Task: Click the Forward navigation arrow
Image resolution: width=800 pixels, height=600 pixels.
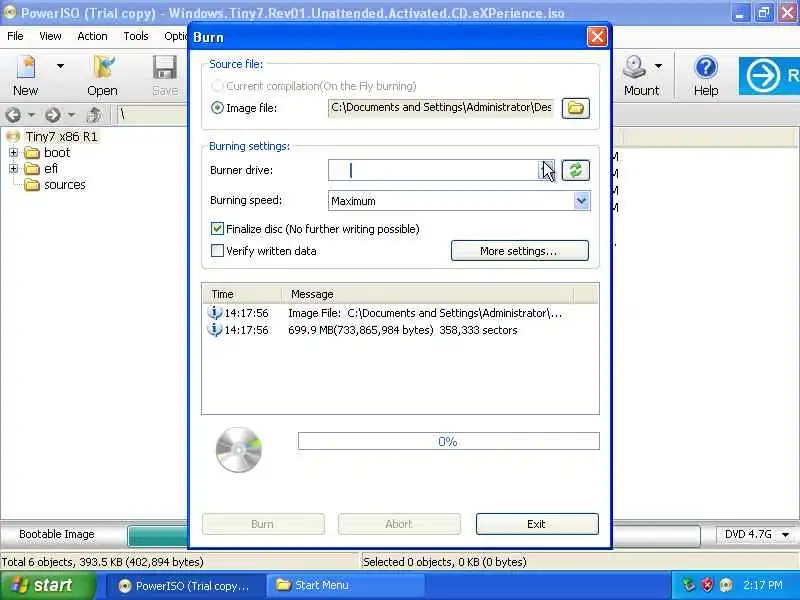Action: 53,115
